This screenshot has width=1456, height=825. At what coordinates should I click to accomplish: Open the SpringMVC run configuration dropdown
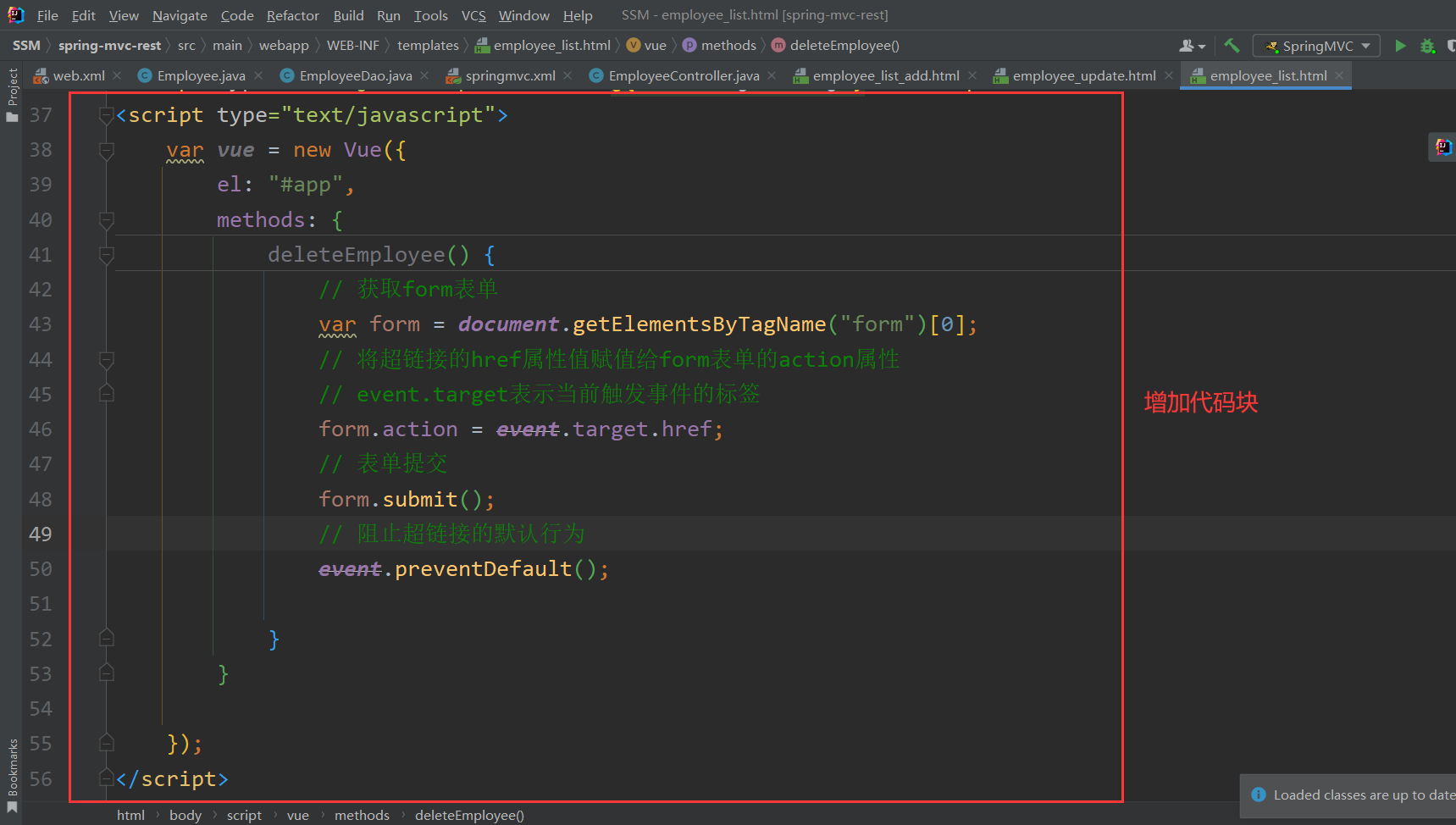click(x=1316, y=46)
